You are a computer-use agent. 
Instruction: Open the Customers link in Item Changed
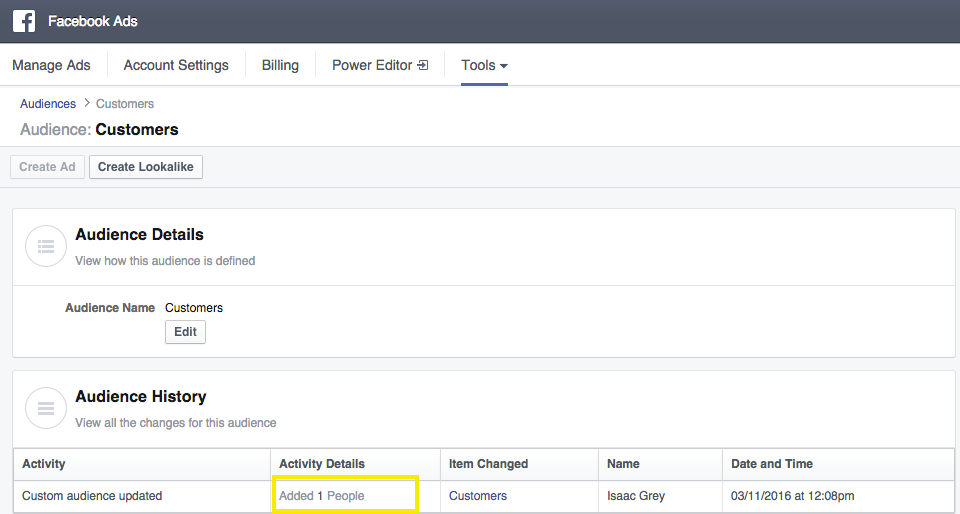478,496
